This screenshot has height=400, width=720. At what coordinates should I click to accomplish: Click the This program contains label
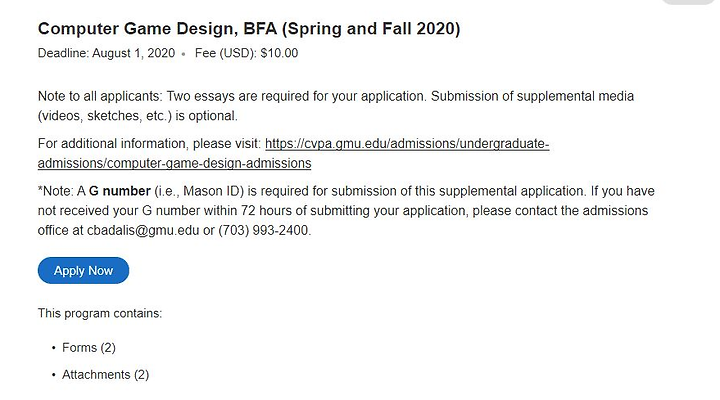tap(100, 313)
